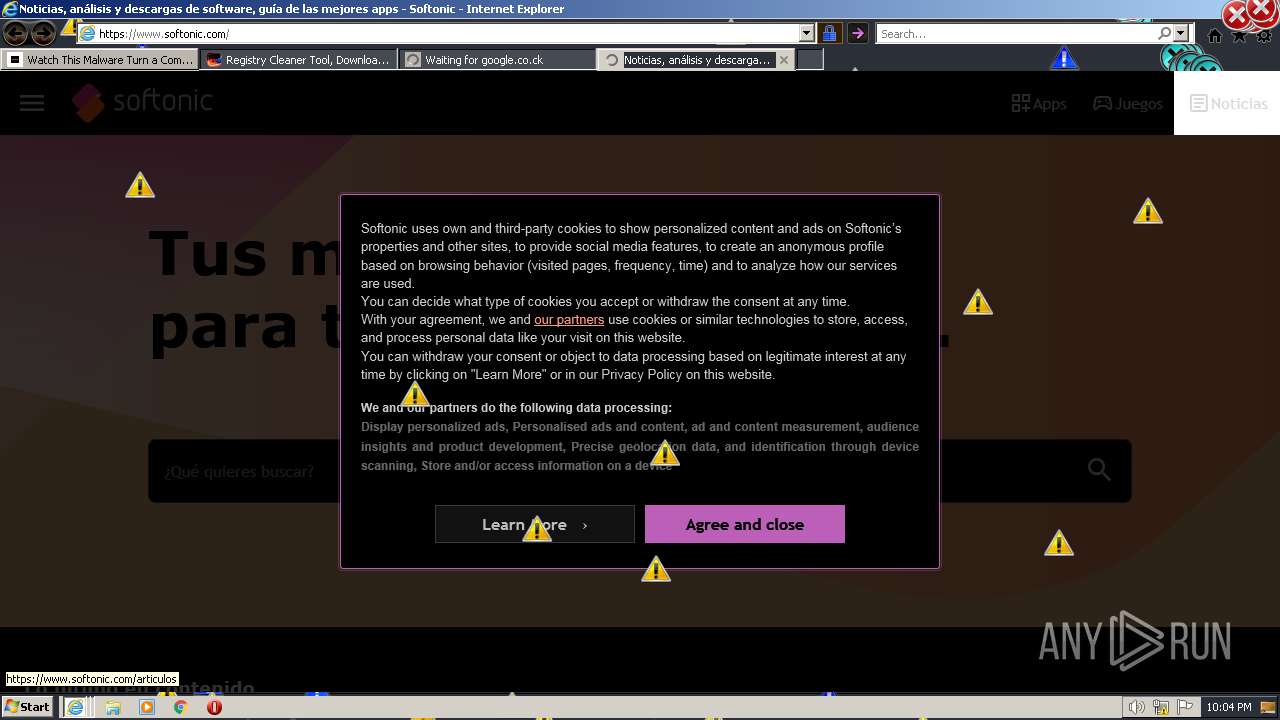
Task: Open the IE Tools gear icon
Action: click(x=1264, y=36)
